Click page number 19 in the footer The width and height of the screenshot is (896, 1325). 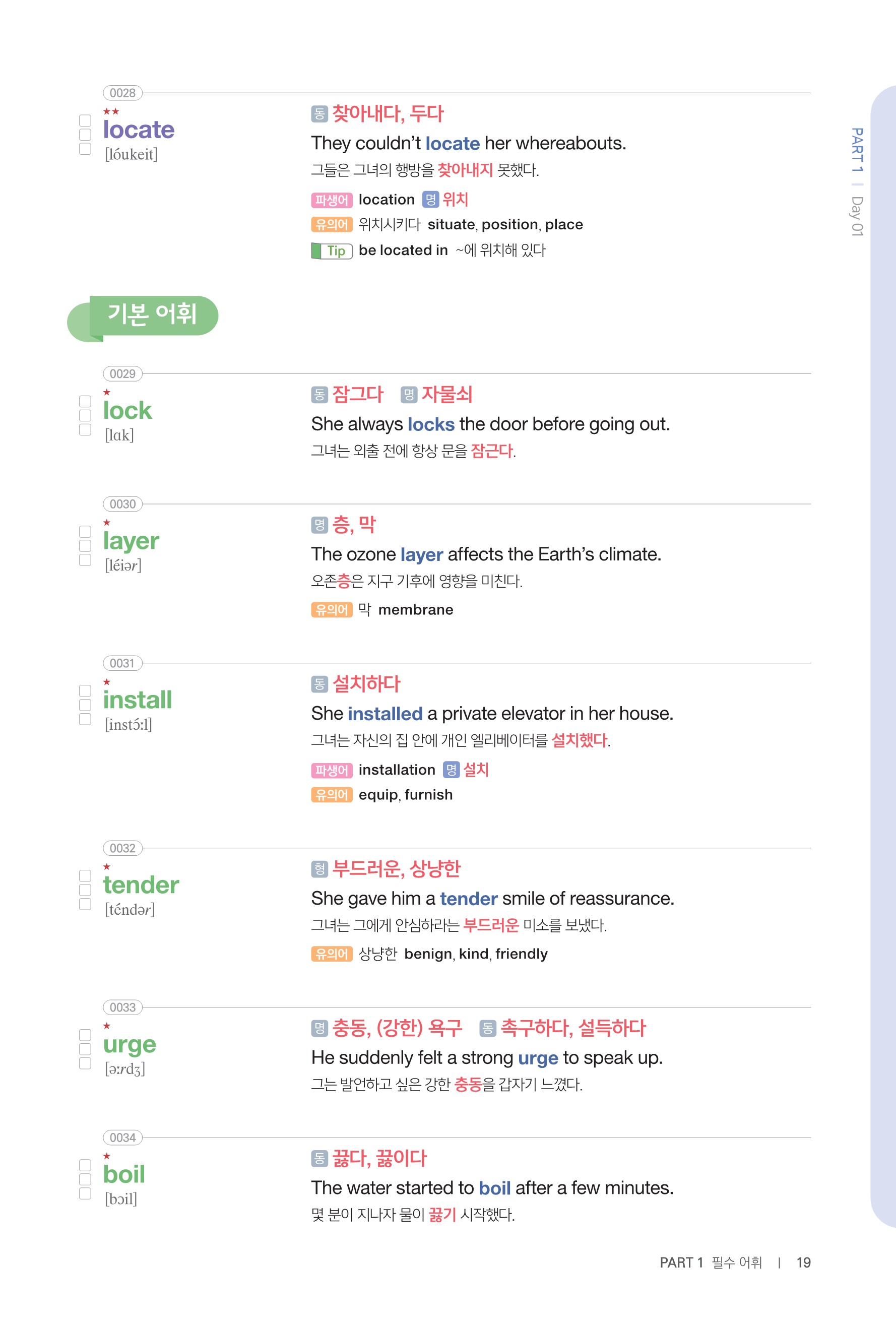[x=803, y=1263]
